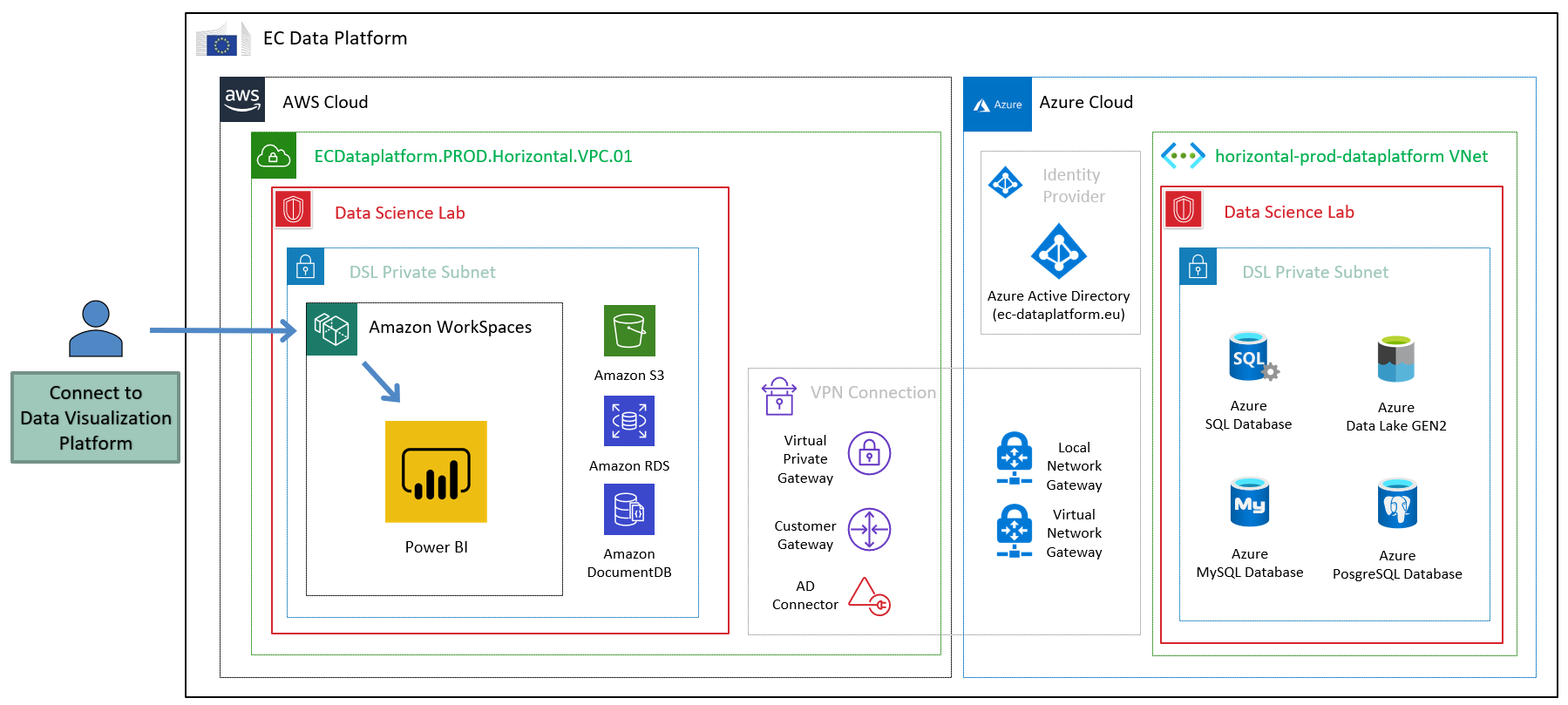Viewport: 1568px width, 705px height.
Task: Click the Azure MySQL Database icon
Action: tap(1250, 501)
